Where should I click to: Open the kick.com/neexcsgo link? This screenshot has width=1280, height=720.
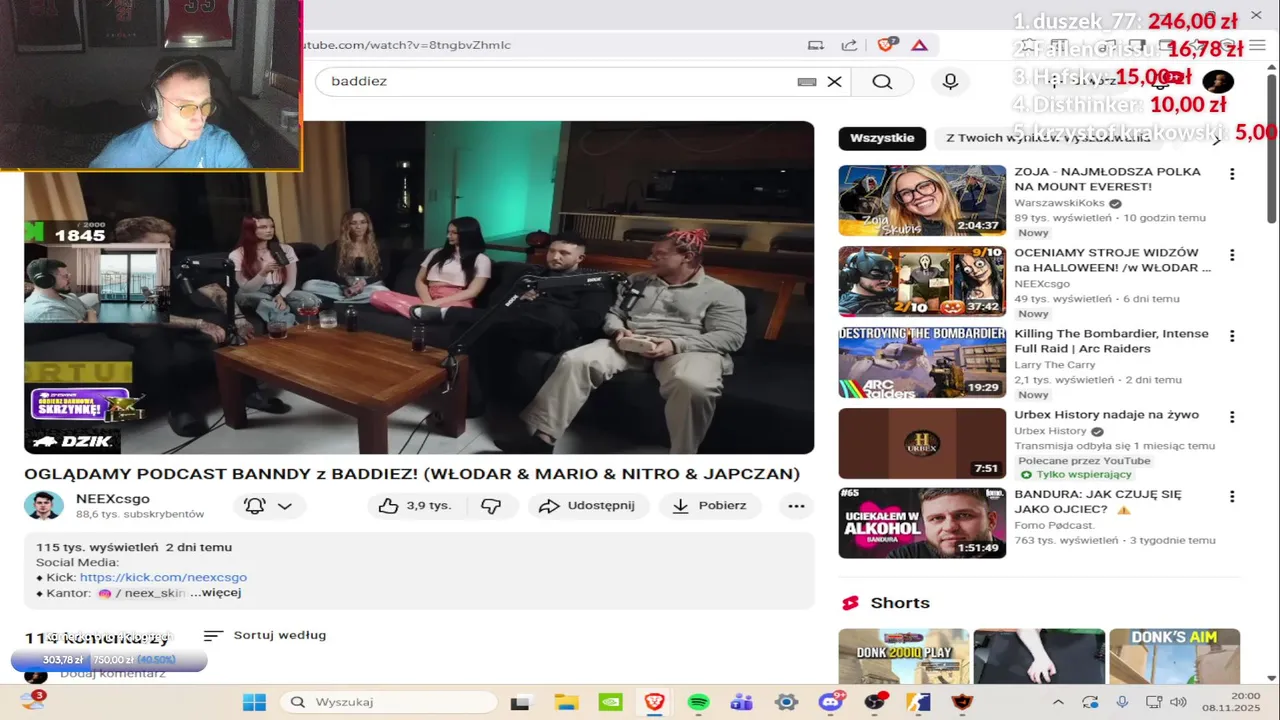[x=163, y=577]
